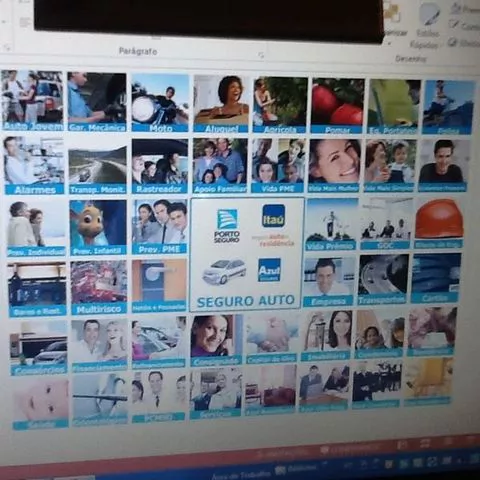Viewport: 480px width, 480px height.
Task: Select the Consórcios thumbnail
Action: [x=39, y=348]
